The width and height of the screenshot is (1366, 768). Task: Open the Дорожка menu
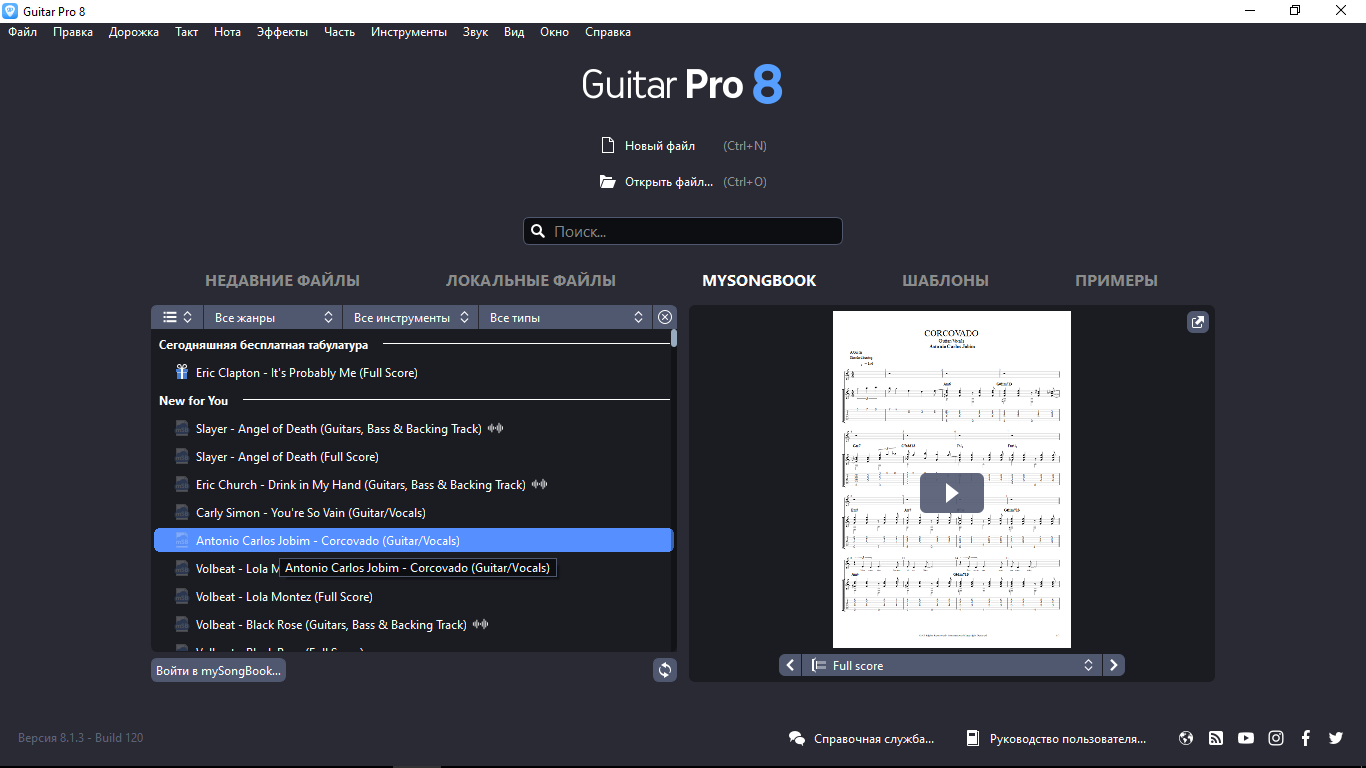134,32
